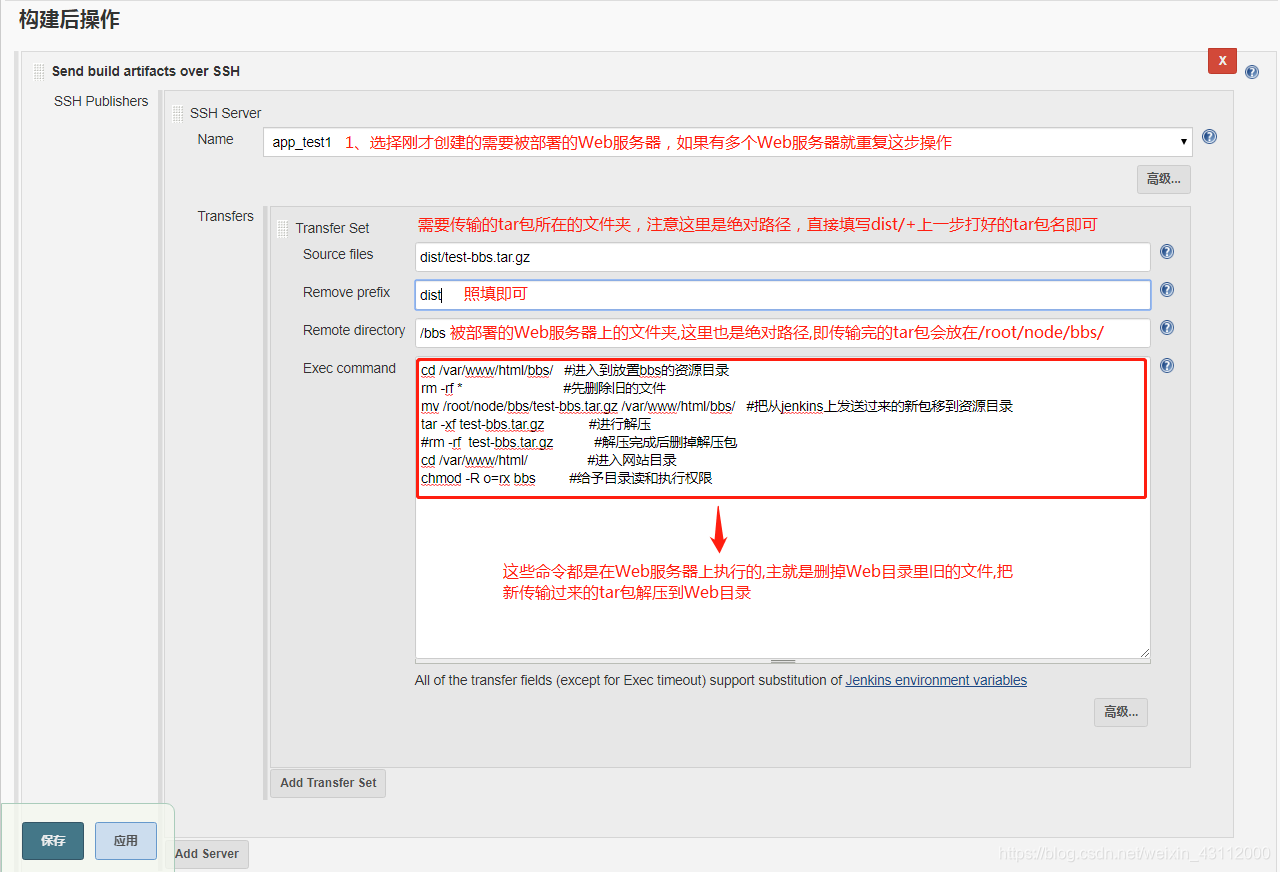Open help for Send build artifacts over SSH
This screenshot has width=1280, height=872.
[x=1252, y=72]
